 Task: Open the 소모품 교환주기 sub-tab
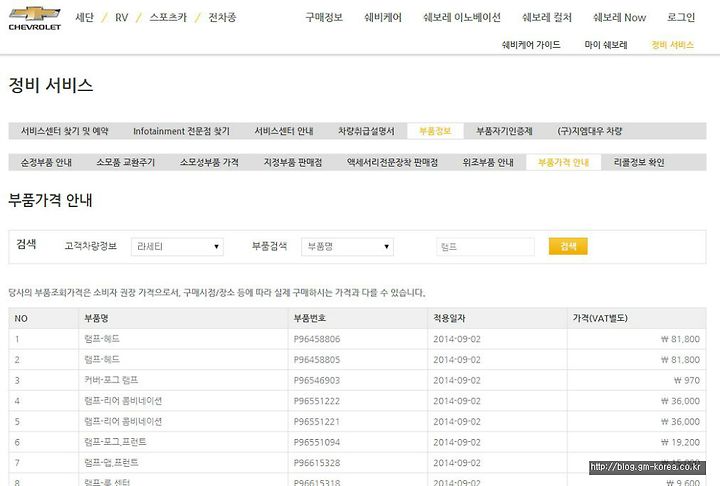click(x=125, y=162)
